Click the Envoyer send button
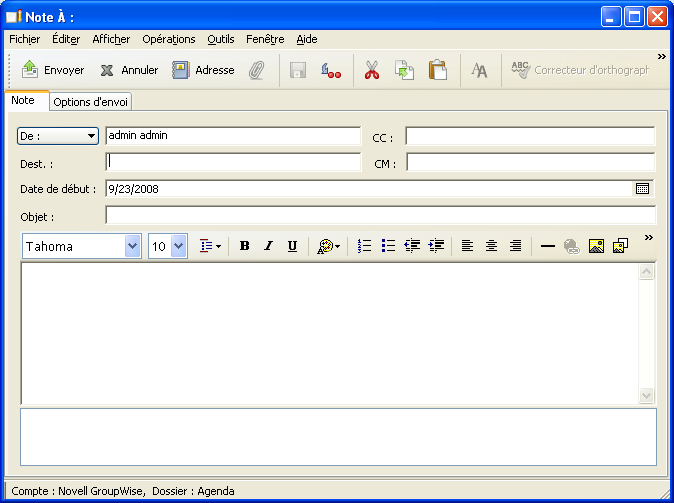Image resolution: width=674 pixels, height=503 pixels. pos(53,70)
